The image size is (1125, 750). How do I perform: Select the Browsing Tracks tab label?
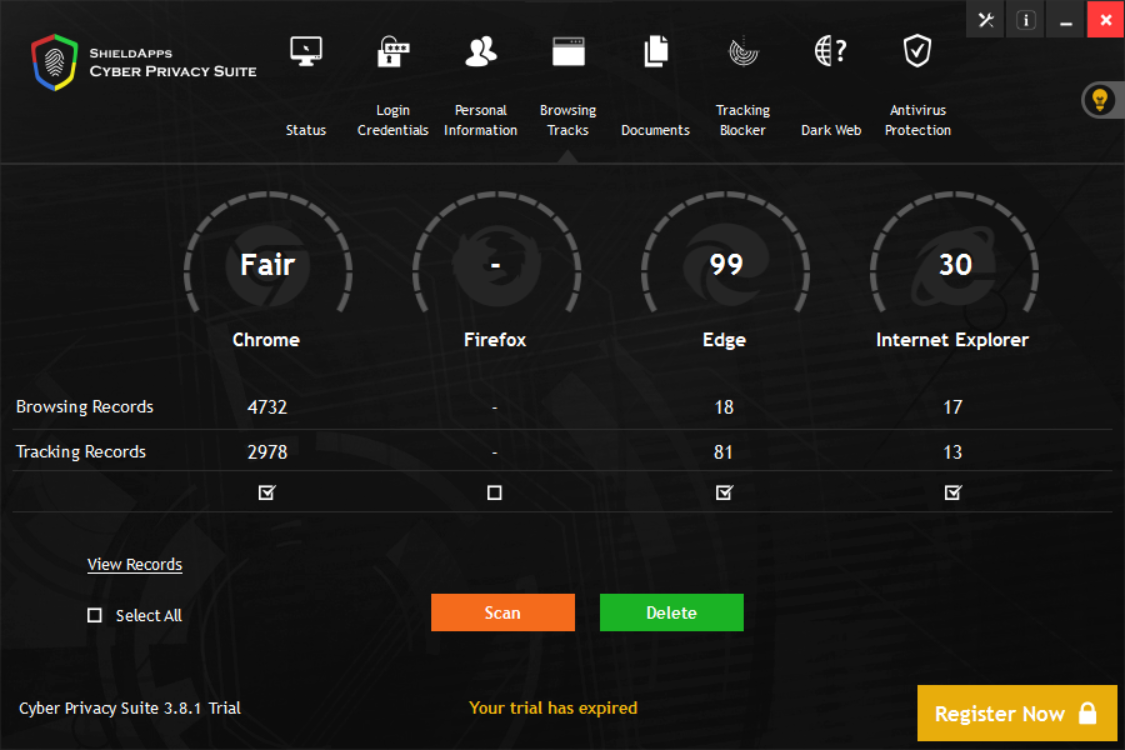pos(568,120)
